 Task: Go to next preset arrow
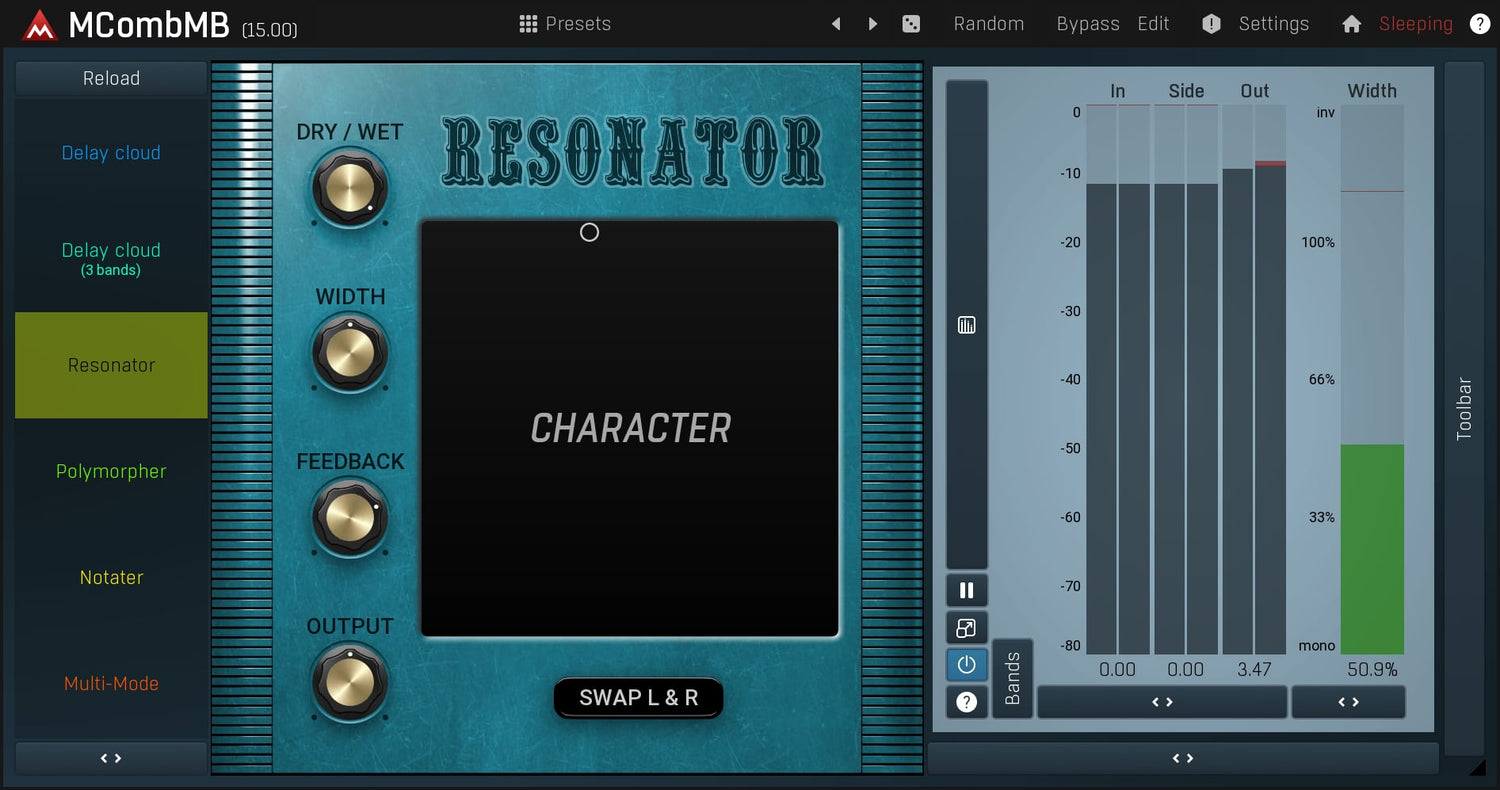tap(873, 24)
